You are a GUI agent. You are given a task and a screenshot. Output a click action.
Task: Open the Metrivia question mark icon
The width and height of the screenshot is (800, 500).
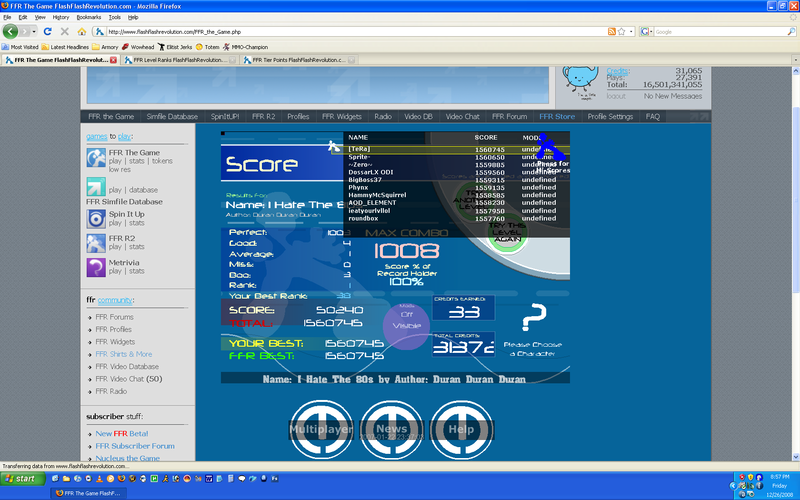pyautogui.click(x=96, y=266)
